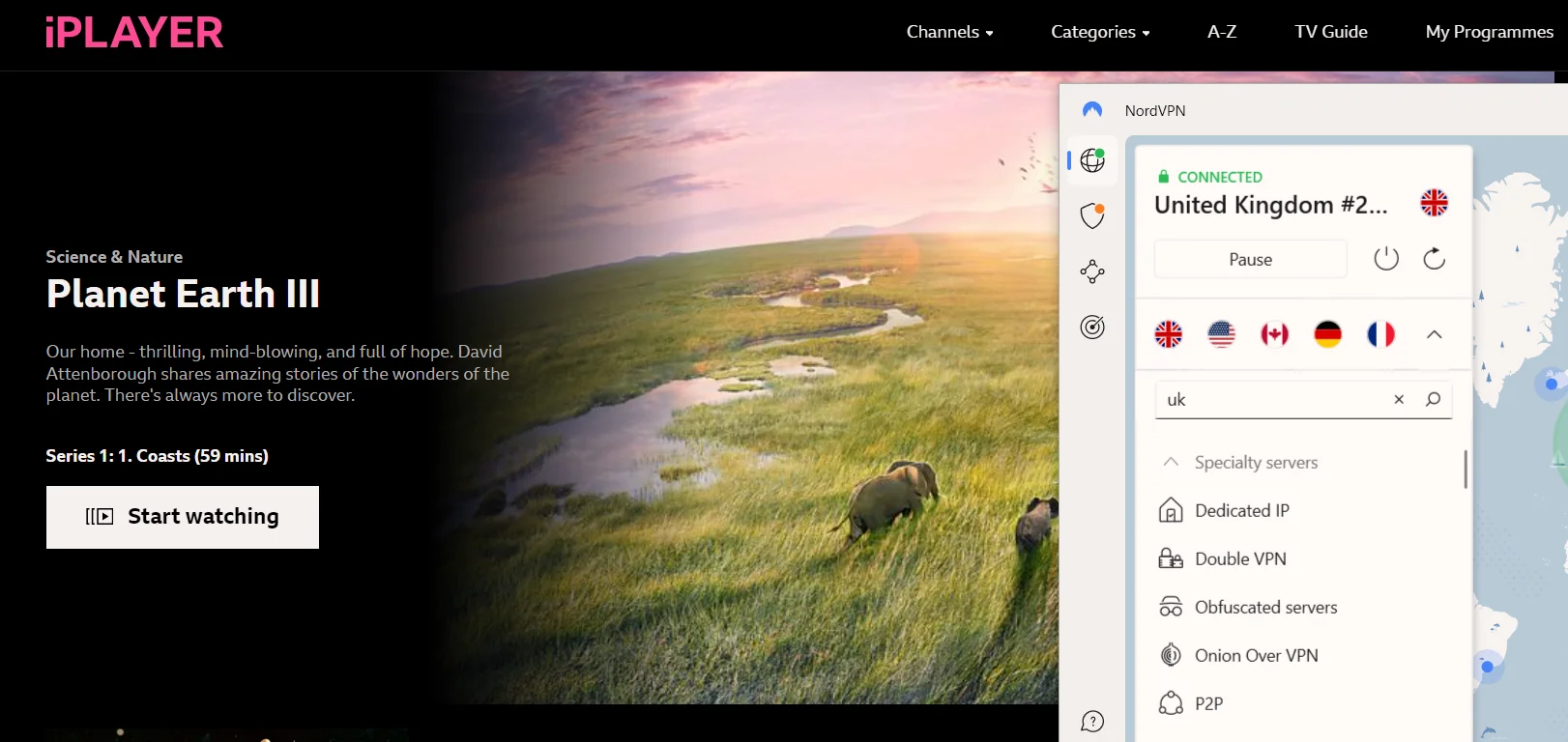Collapse the recent countries flag row chevron
The height and width of the screenshot is (742, 1568).
tap(1435, 334)
